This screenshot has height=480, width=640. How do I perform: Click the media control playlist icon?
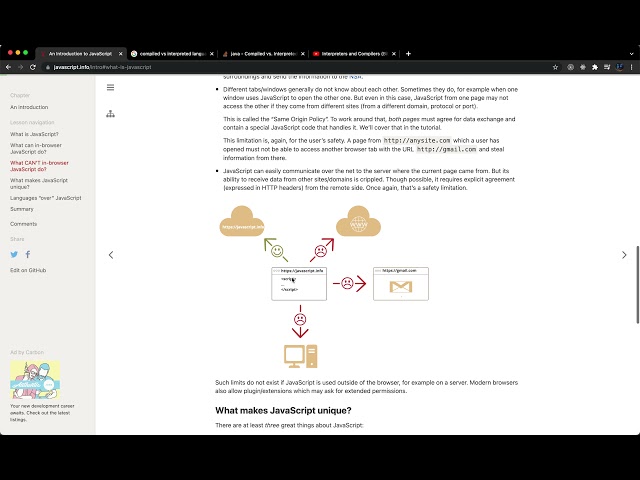[607, 67]
